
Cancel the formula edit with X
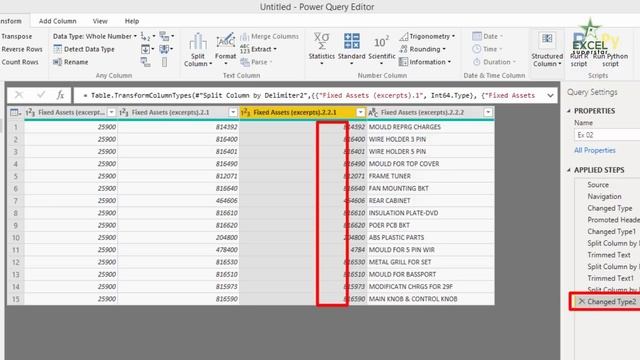pyautogui.click(x=19, y=95)
